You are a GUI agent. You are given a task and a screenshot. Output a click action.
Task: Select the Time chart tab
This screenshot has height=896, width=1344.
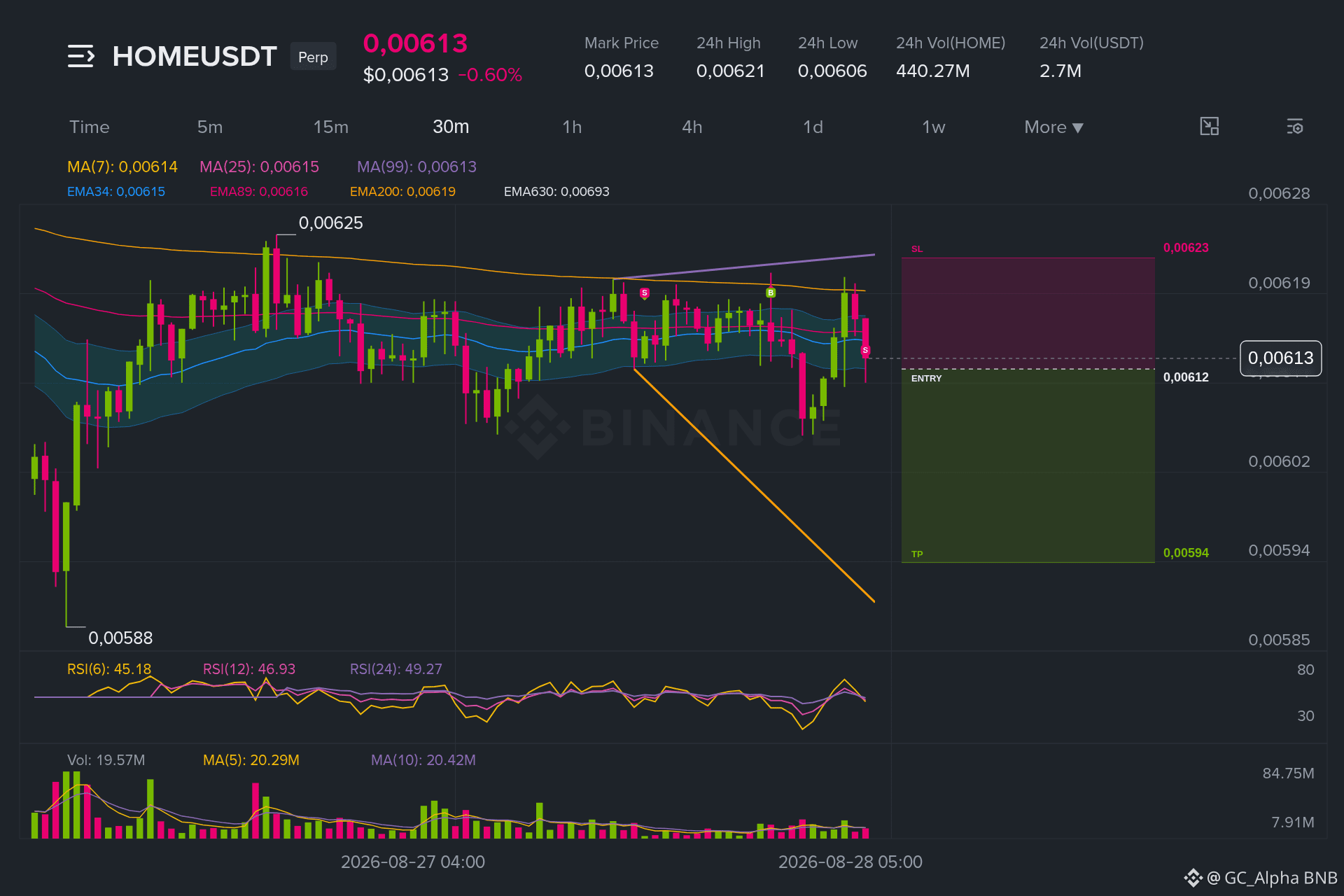(x=90, y=127)
